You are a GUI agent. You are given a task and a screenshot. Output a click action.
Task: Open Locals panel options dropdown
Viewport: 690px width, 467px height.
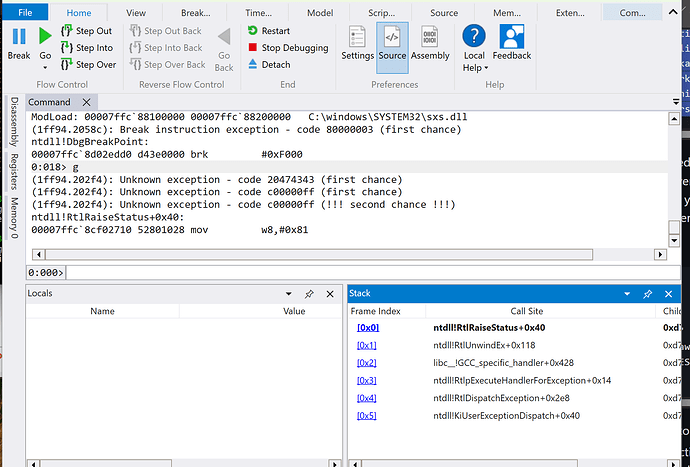(289, 294)
